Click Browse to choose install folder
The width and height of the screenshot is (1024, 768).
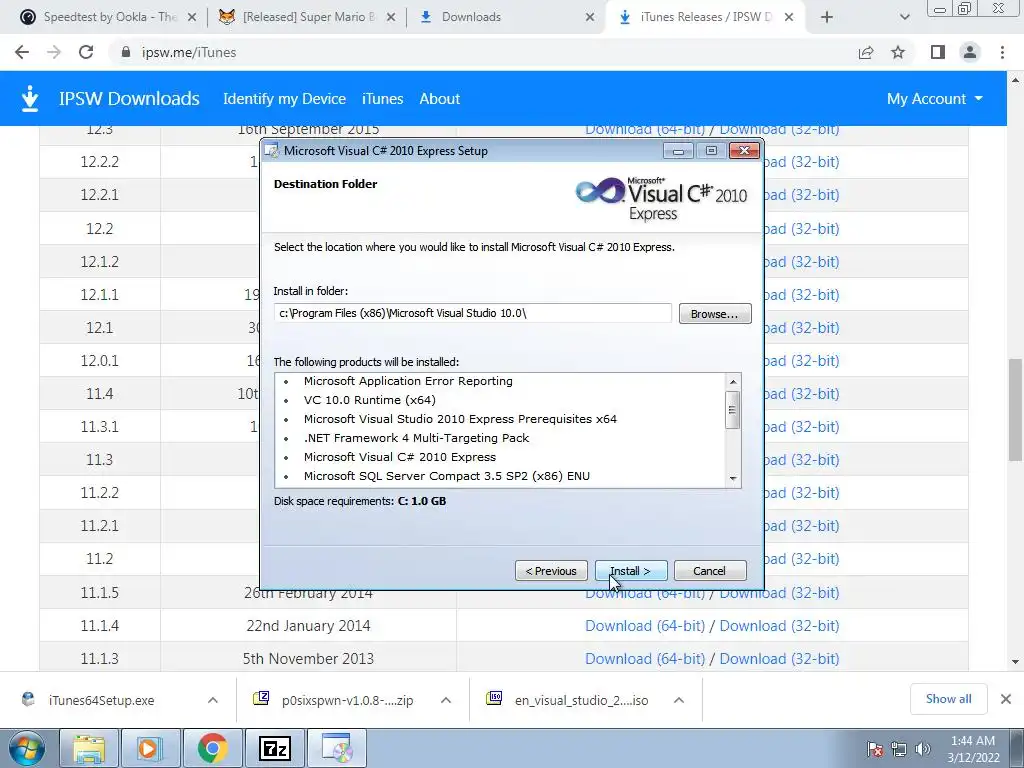click(715, 313)
